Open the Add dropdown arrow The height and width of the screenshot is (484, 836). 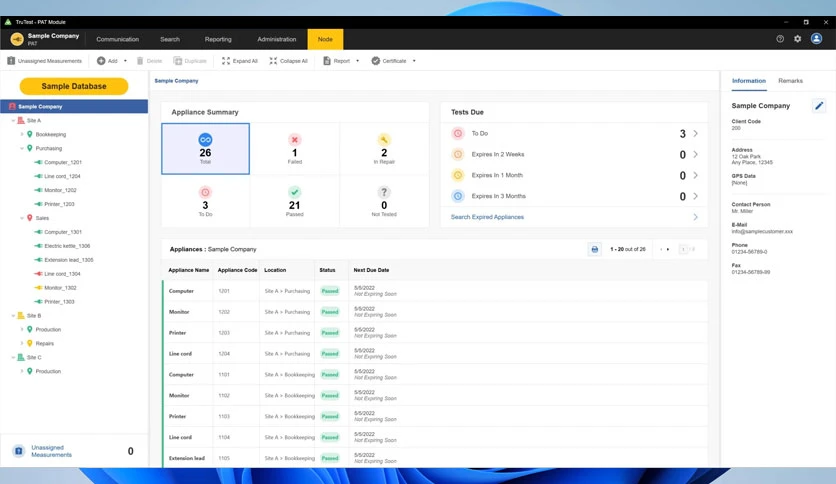coord(125,61)
